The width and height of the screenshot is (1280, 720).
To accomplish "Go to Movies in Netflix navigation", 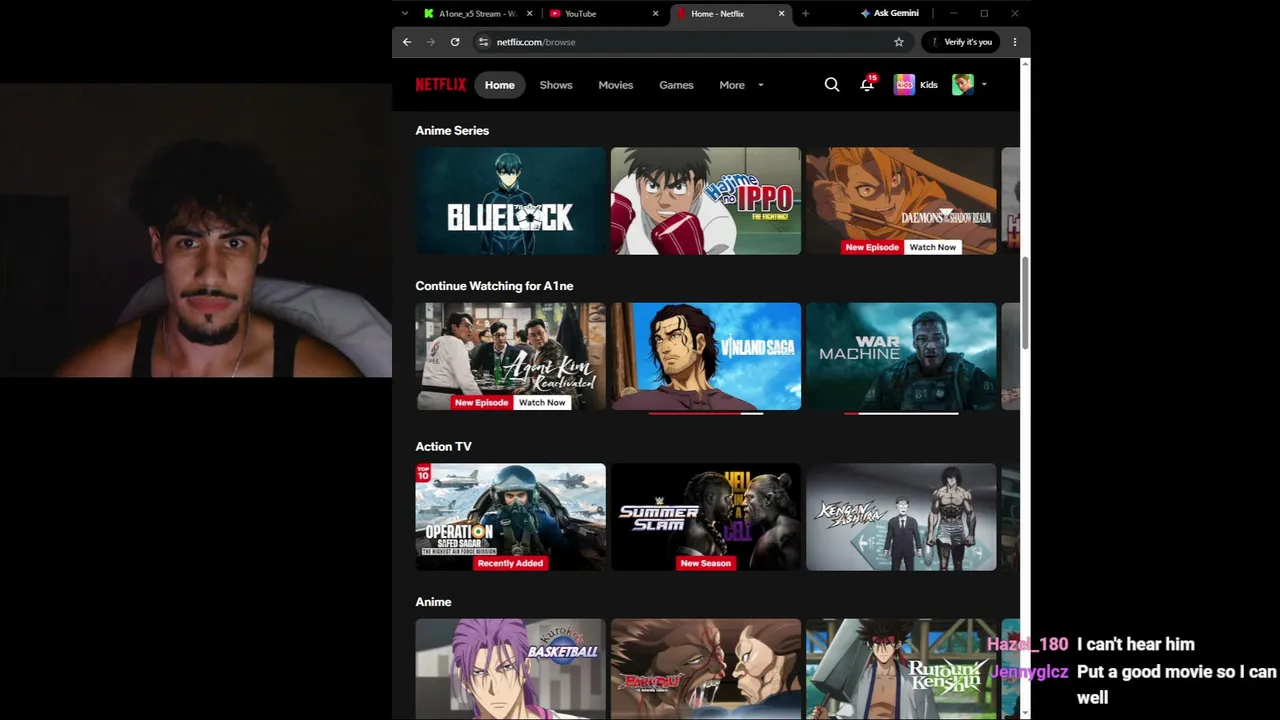I will point(616,85).
